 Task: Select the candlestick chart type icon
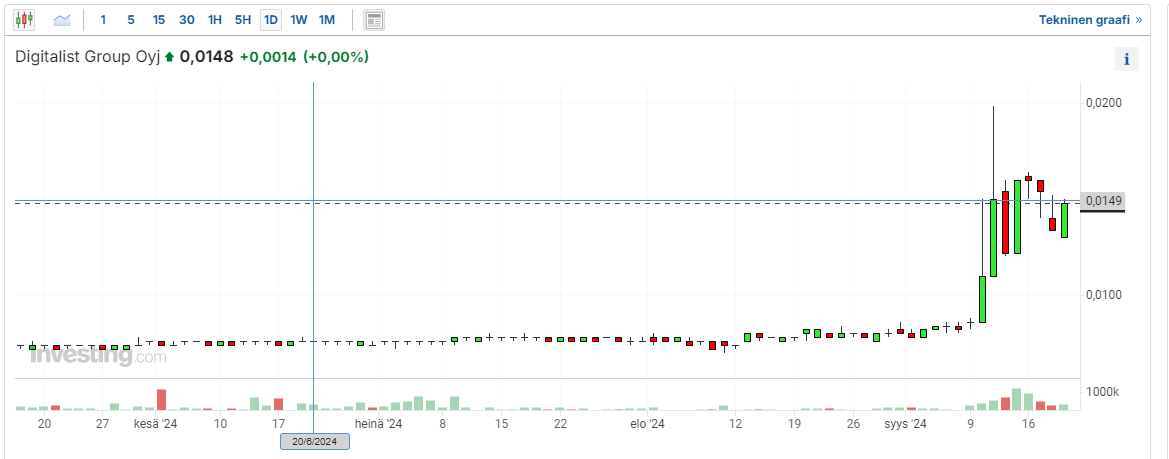[24, 20]
